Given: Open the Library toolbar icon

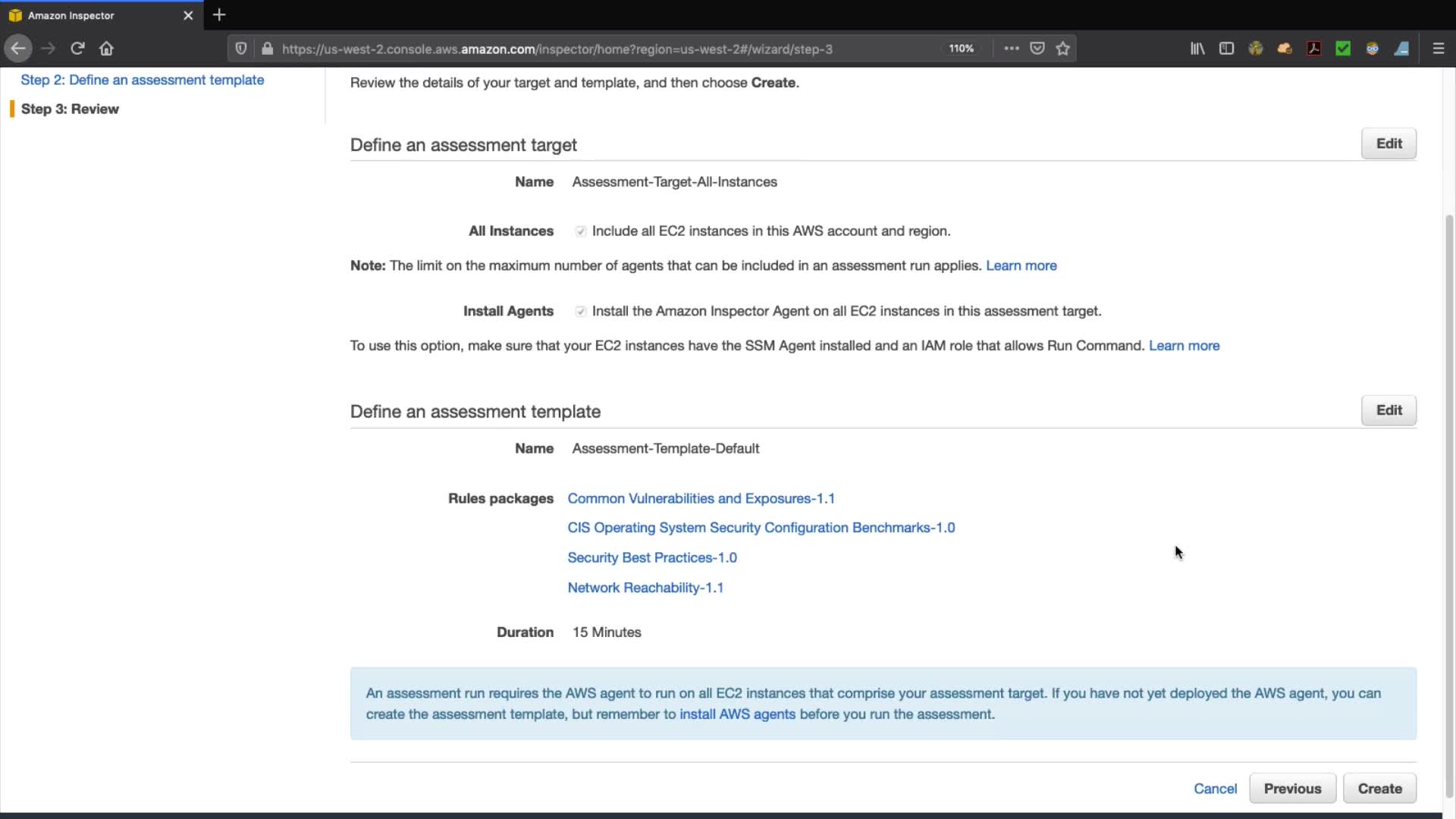Looking at the screenshot, I should click(x=1197, y=49).
